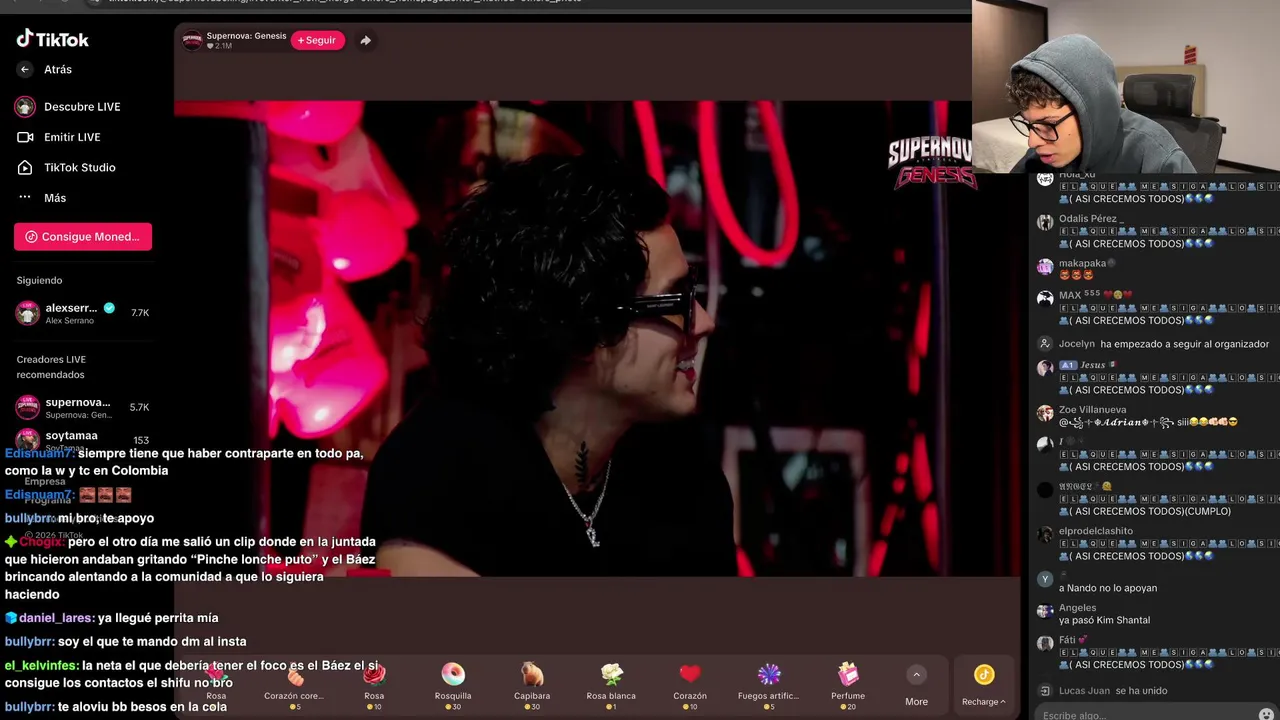Open the soytamaa recommended creator
1280x720 pixels.
pyautogui.click(x=83, y=439)
